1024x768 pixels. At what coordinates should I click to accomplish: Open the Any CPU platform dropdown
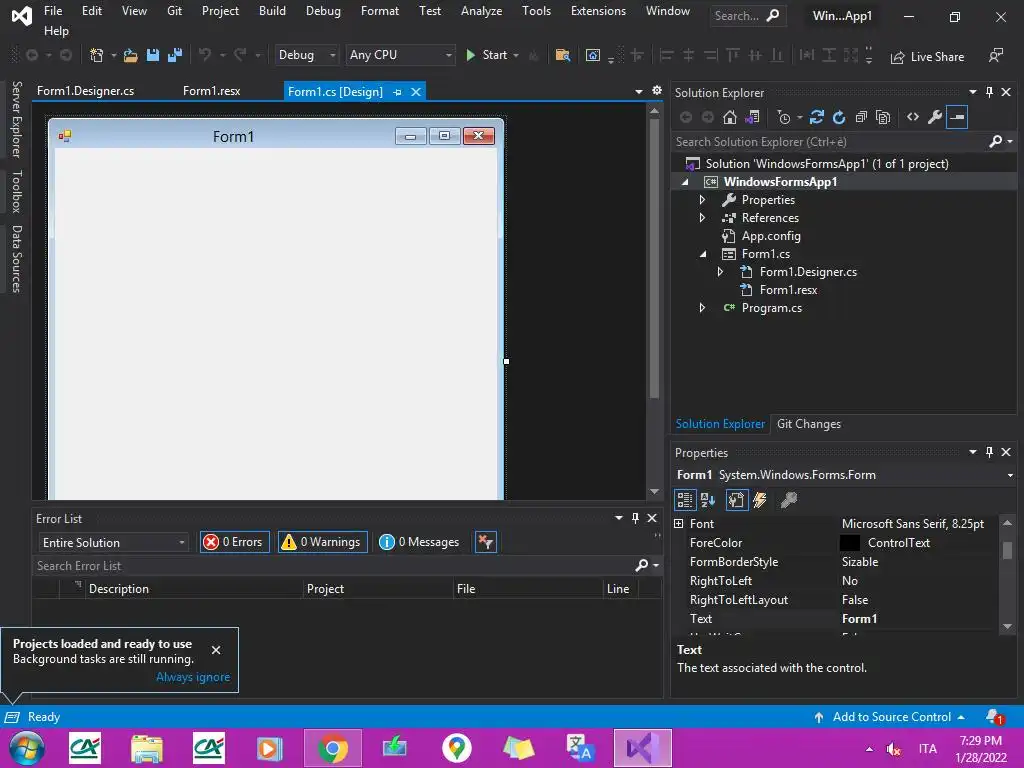[x=400, y=56]
